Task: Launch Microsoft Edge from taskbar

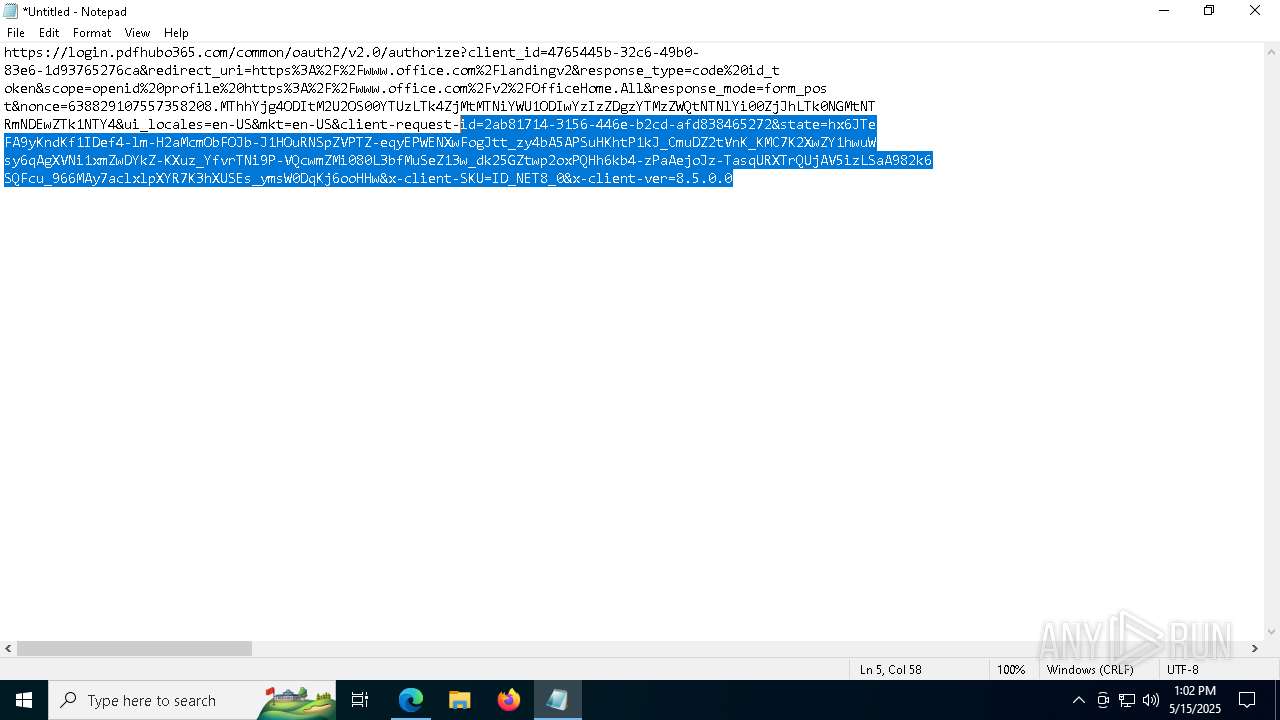Action: (411, 700)
